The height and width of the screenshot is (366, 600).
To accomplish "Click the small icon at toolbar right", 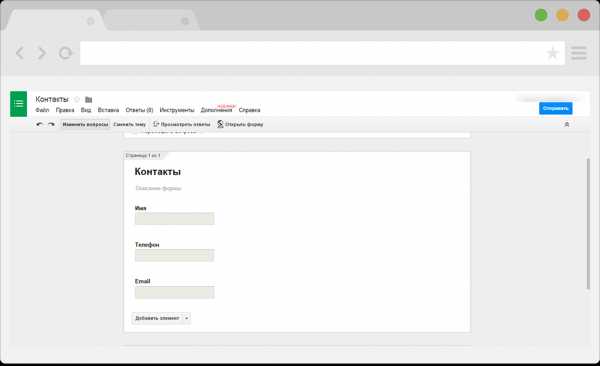I will click(567, 124).
